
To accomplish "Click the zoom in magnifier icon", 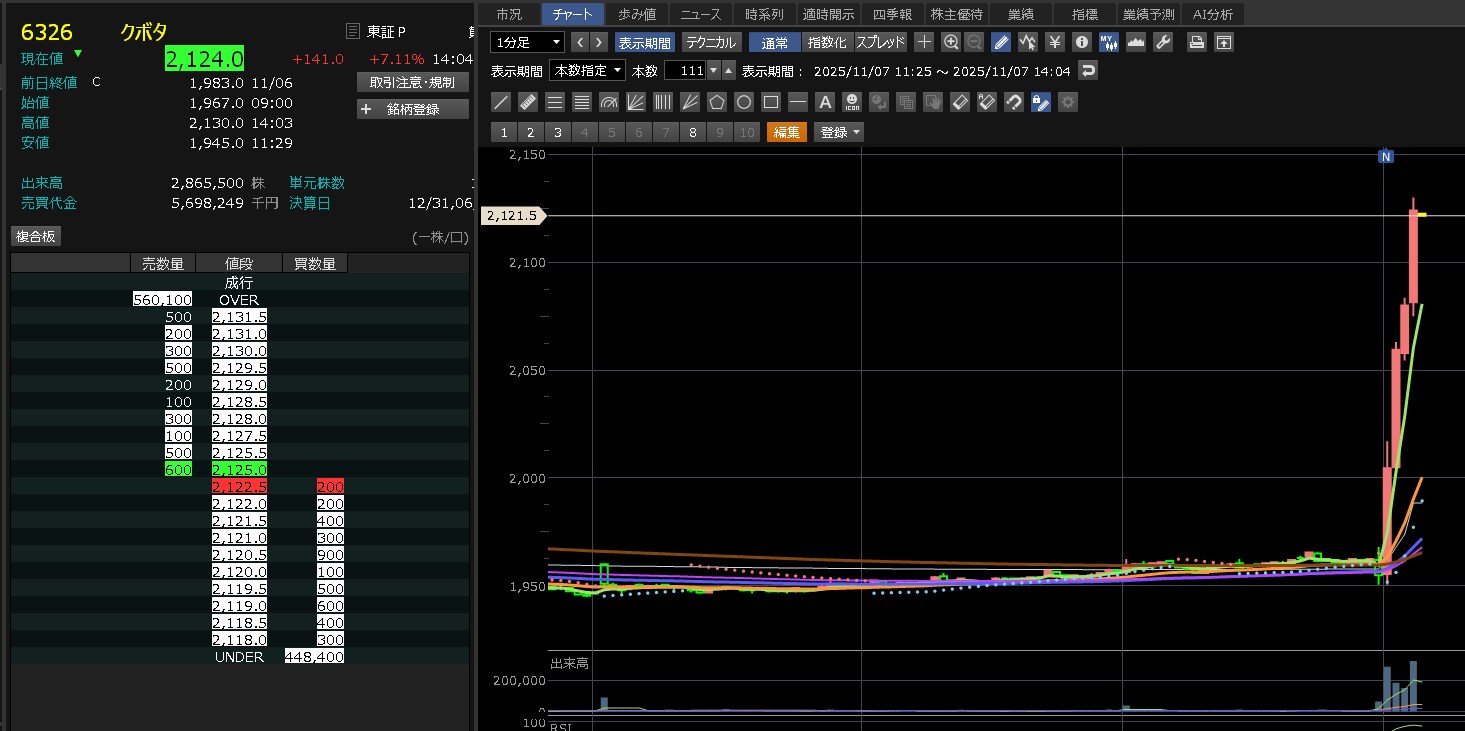I will [x=951, y=42].
